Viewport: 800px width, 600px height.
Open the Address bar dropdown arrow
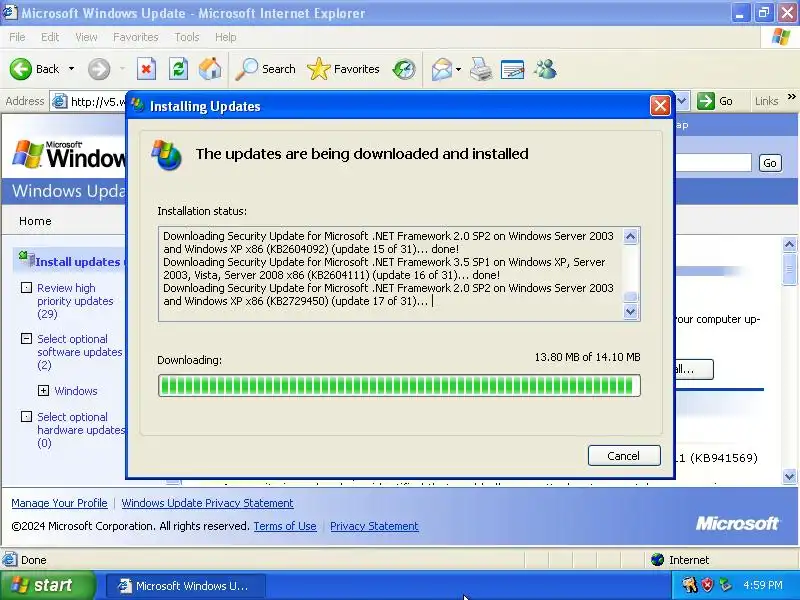click(x=682, y=101)
